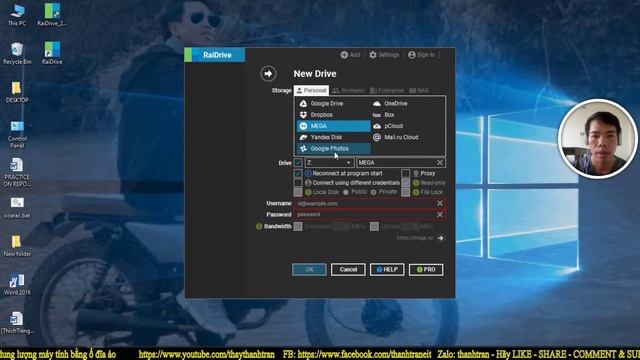Select the Control Panel desktop icon
This screenshot has width=640, height=360.
tap(17, 134)
